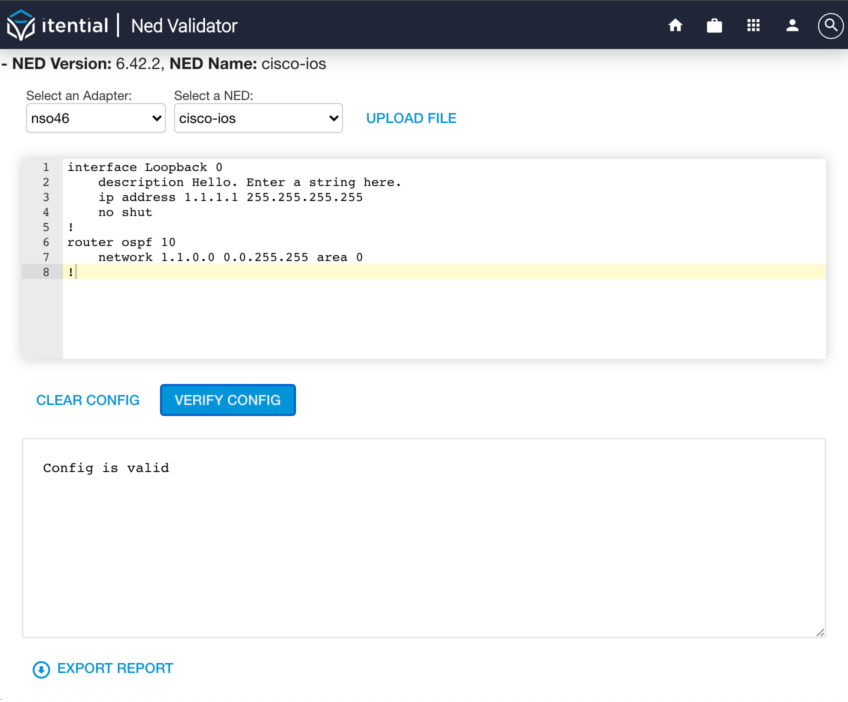Open the briefcase jobs icon
The image size is (848, 702).
714,25
